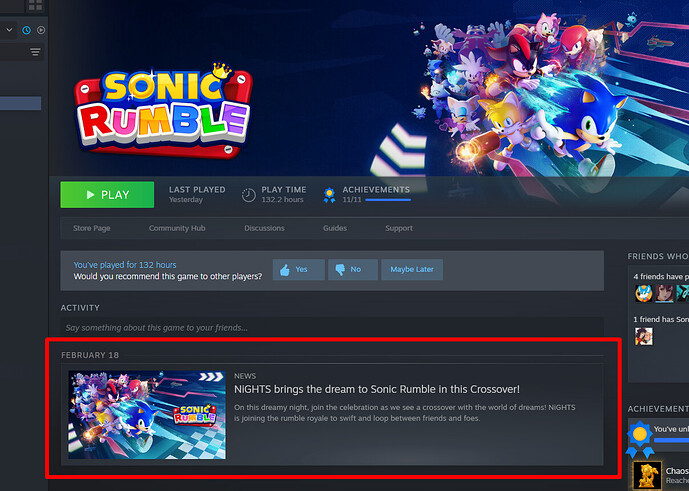
Task: Click the play time clock icon
Action: [x=249, y=195]
